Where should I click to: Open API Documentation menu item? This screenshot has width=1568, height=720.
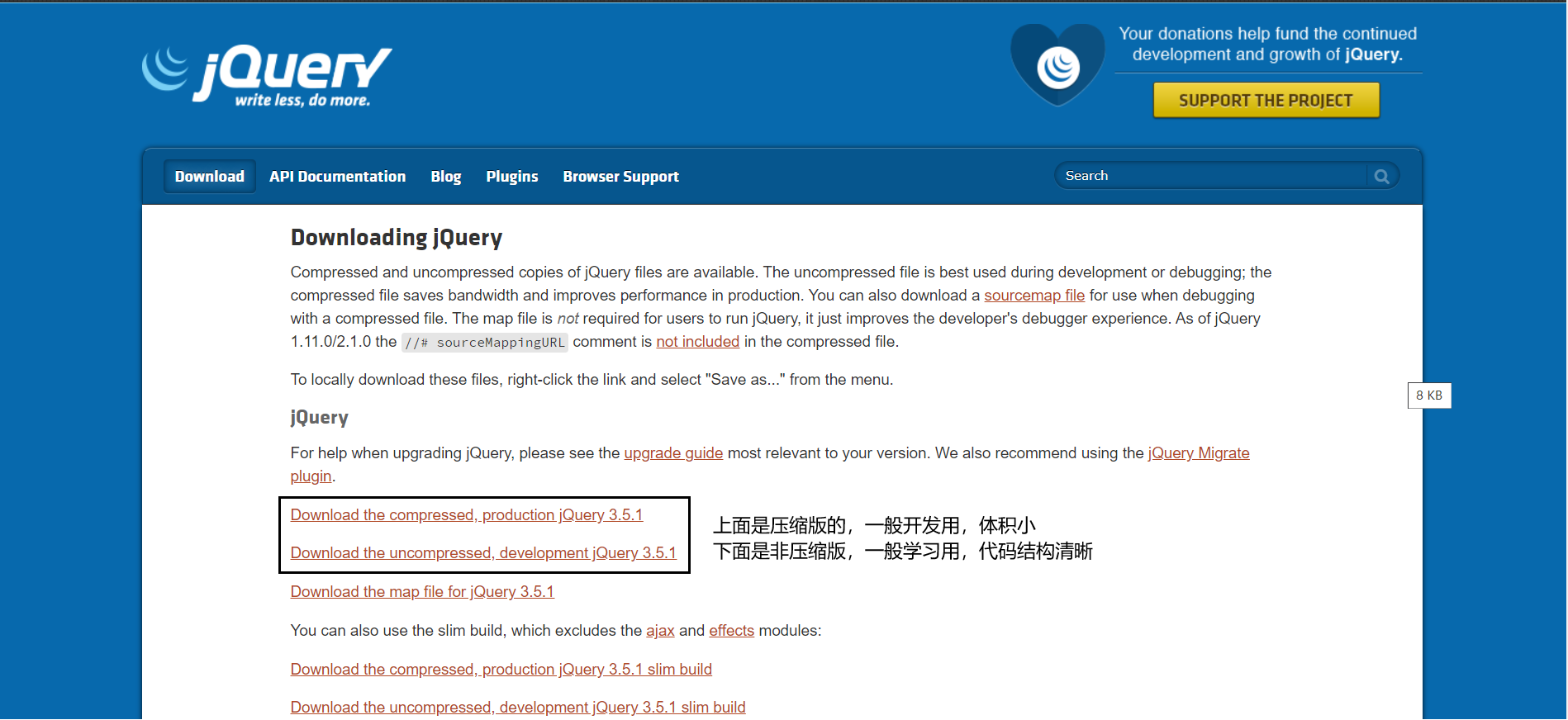[x=337, y=177]
